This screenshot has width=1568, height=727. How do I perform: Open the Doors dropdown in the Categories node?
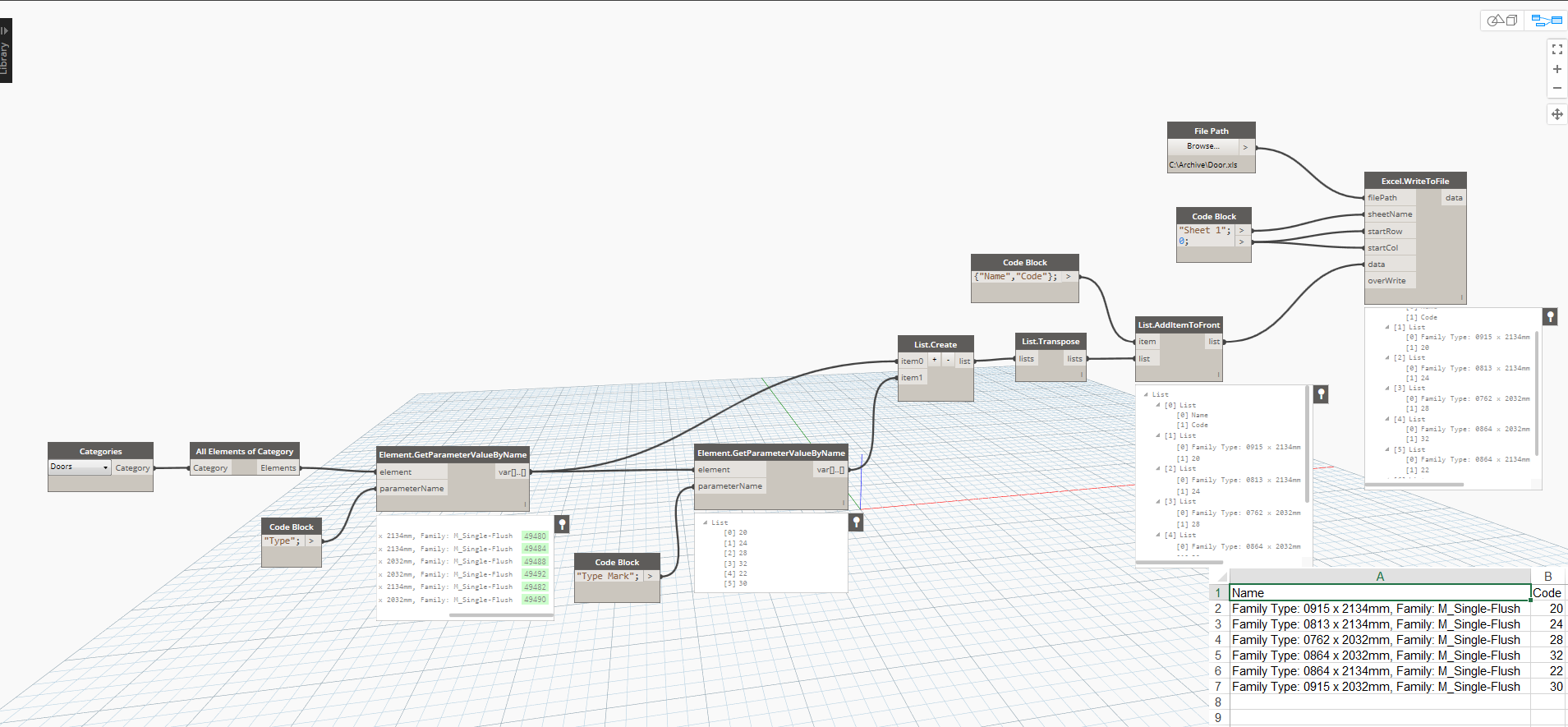(x=79, y=467)
